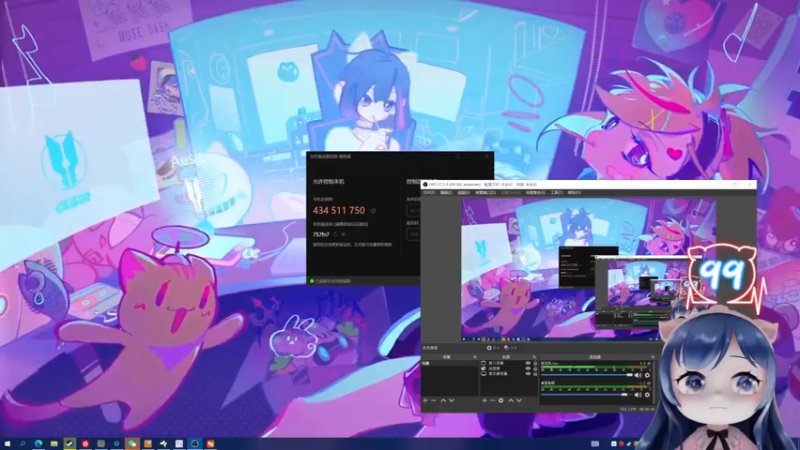
Task: Lock the display capture source
Action: [535, 373]
